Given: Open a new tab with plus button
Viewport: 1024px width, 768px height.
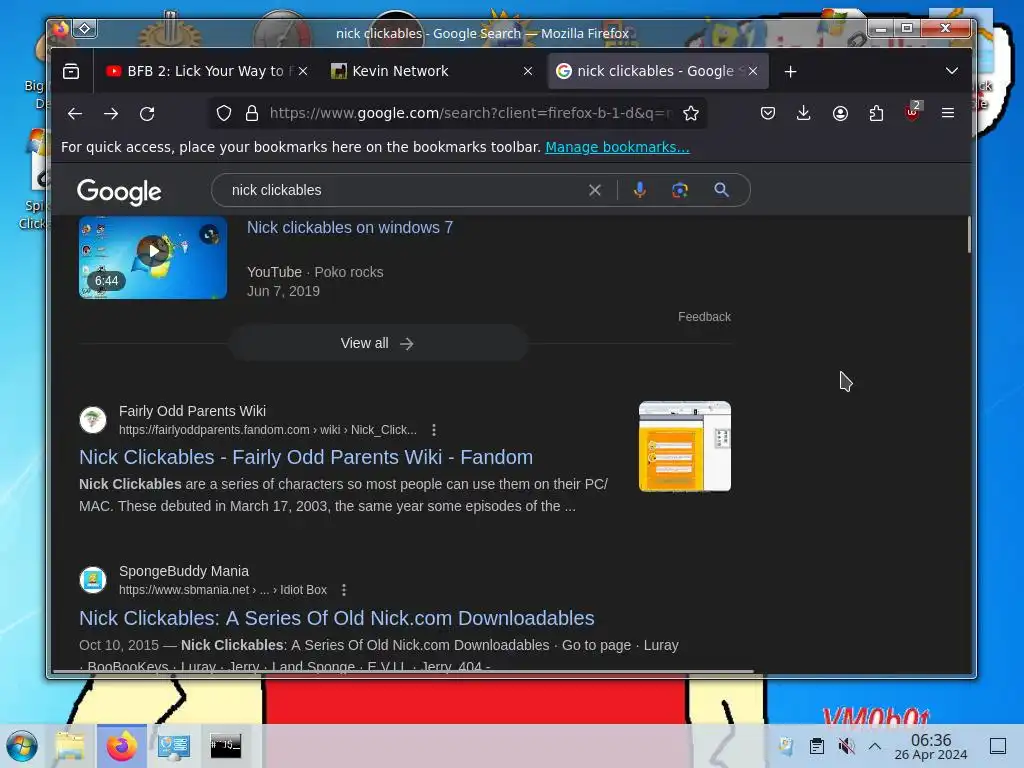Looking at the screenshot, I should (791, 71).
